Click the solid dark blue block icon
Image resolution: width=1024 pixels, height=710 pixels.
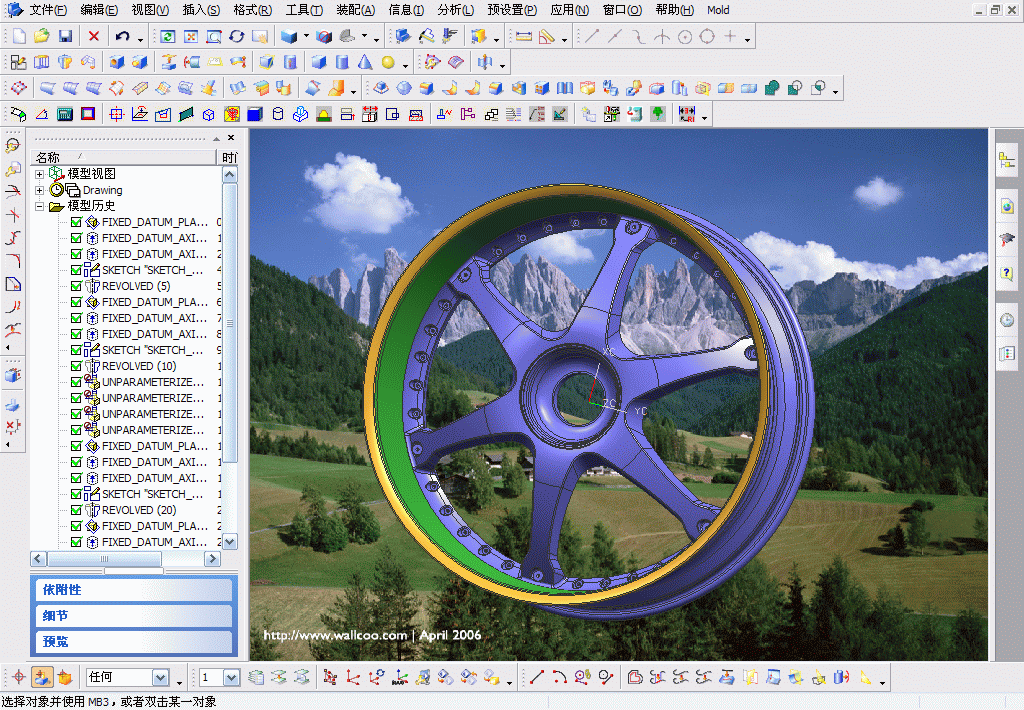[x=255, y=114]
